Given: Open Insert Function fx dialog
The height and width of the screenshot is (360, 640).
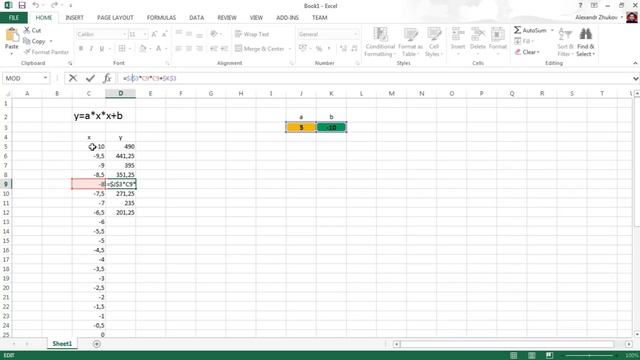Looking at the screenshot, I should click(107, 78).
